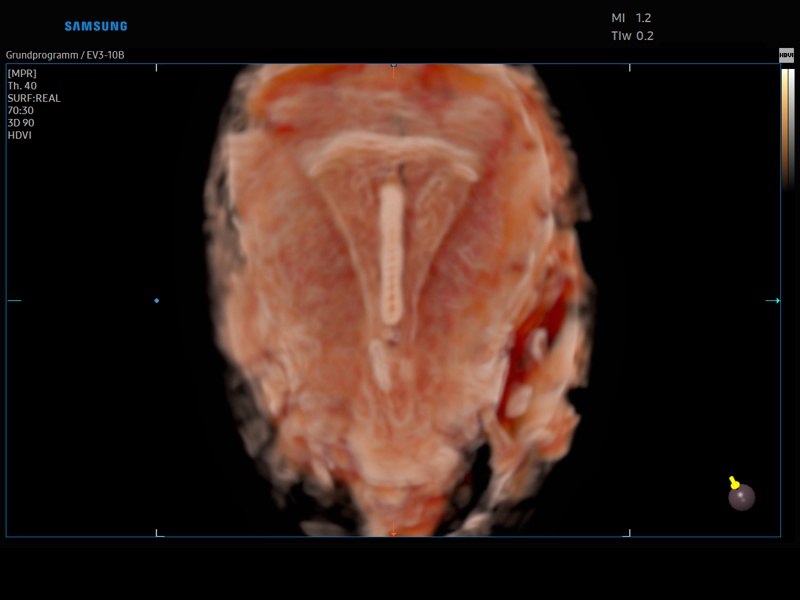The height and width of the screenshot is (600, 800).
Task: Click the 70:30 mix ratio value
Action: 21,111
